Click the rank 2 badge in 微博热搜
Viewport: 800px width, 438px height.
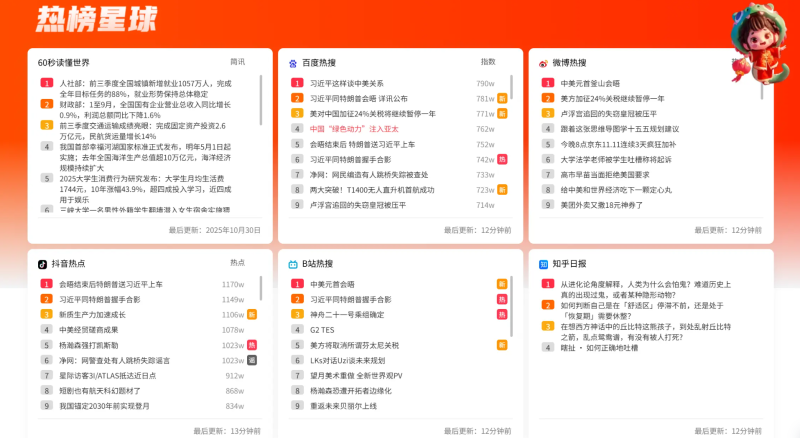click(x=547, y=99)
